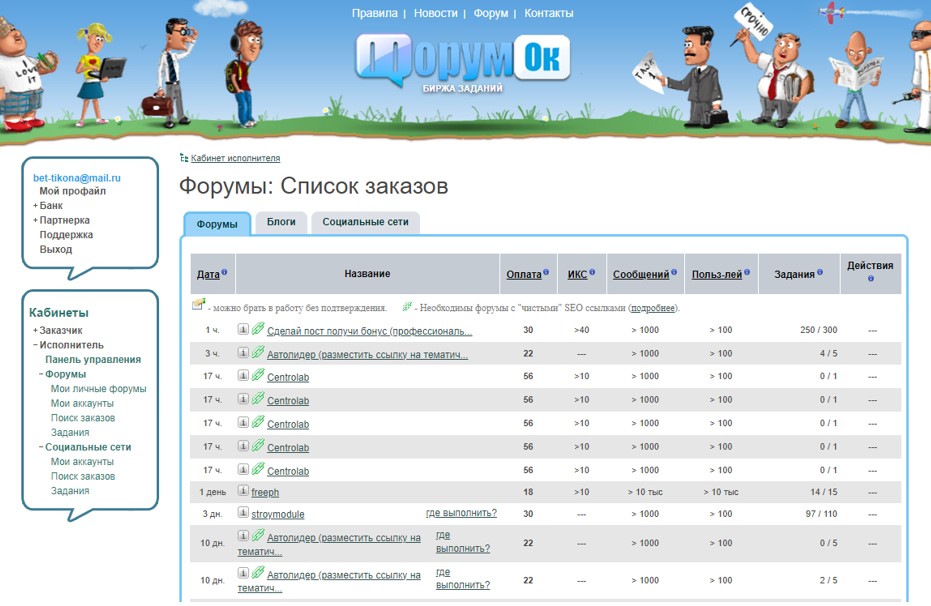The width and height of the screenshot is (931, 606).
Task: Click the ФорумОк logo
Action: tap(463, 64)
